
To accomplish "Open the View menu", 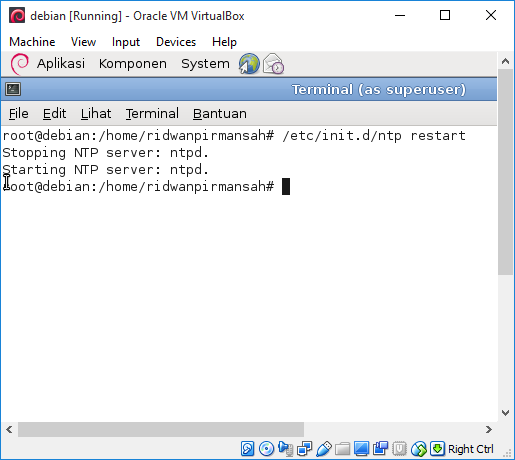I will pos(83,42).
